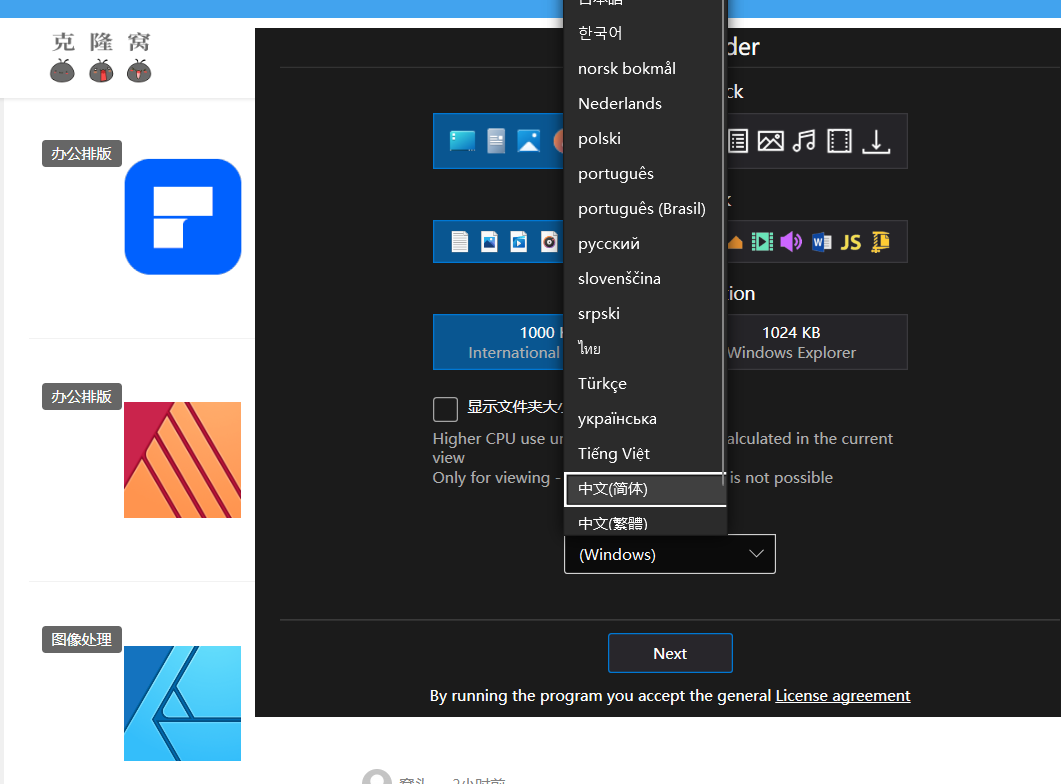Click the blue Word document icon
Screen dimensions: 1061x784
(821, 241)
